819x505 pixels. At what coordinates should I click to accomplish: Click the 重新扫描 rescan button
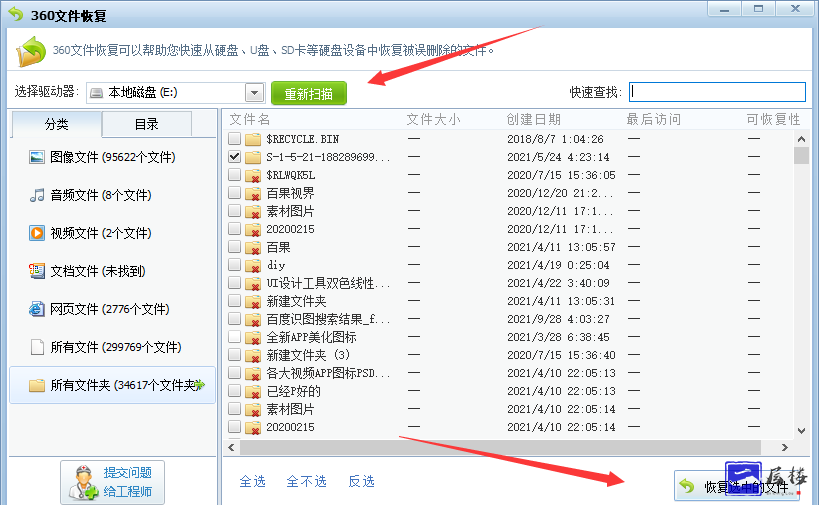coord(309,93)
